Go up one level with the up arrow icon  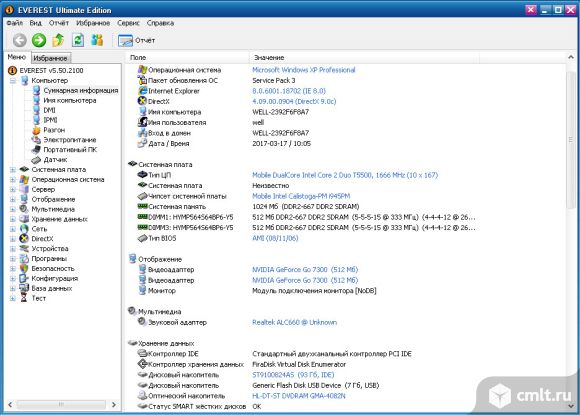58,40
